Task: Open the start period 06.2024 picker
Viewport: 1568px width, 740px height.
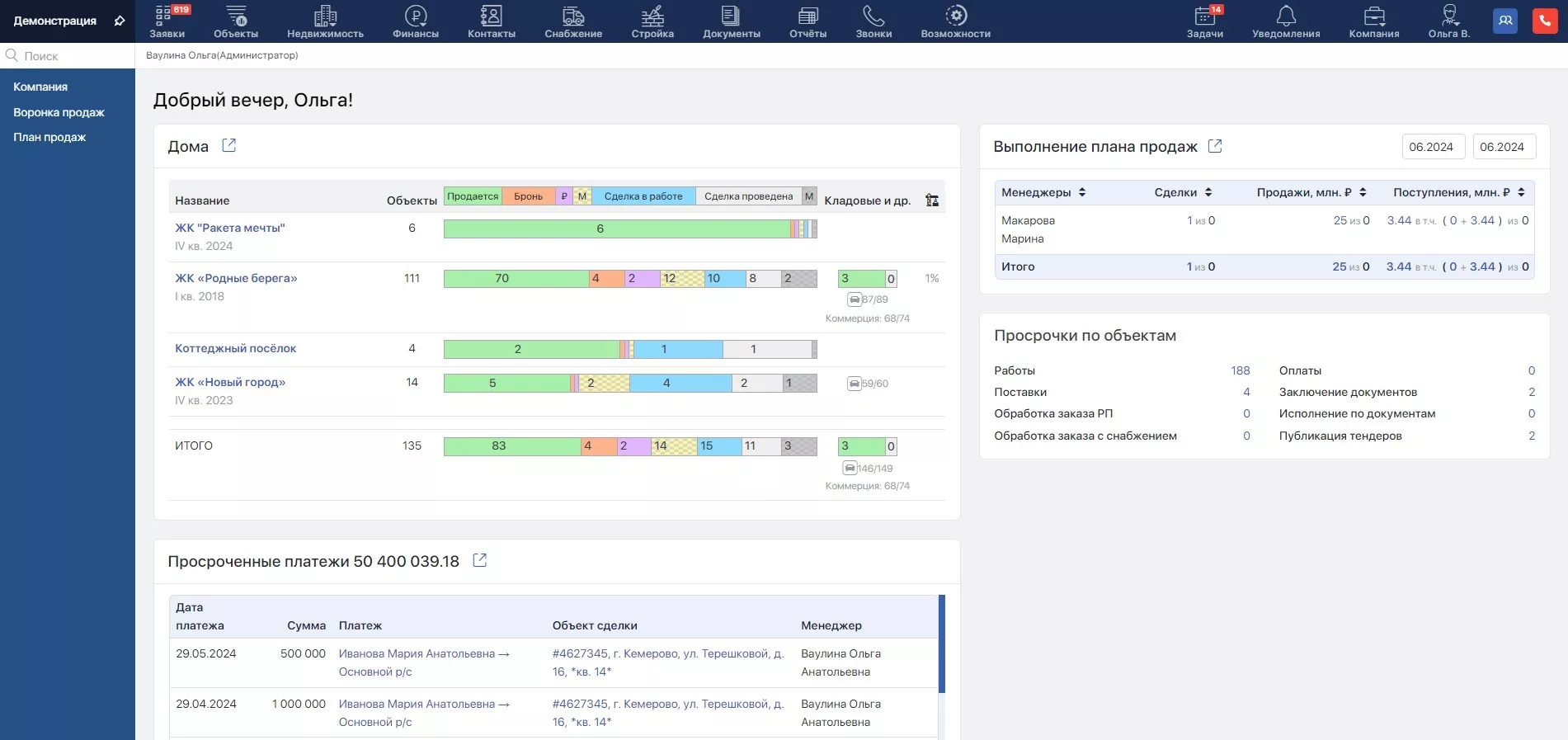Action: [1432, 147]
